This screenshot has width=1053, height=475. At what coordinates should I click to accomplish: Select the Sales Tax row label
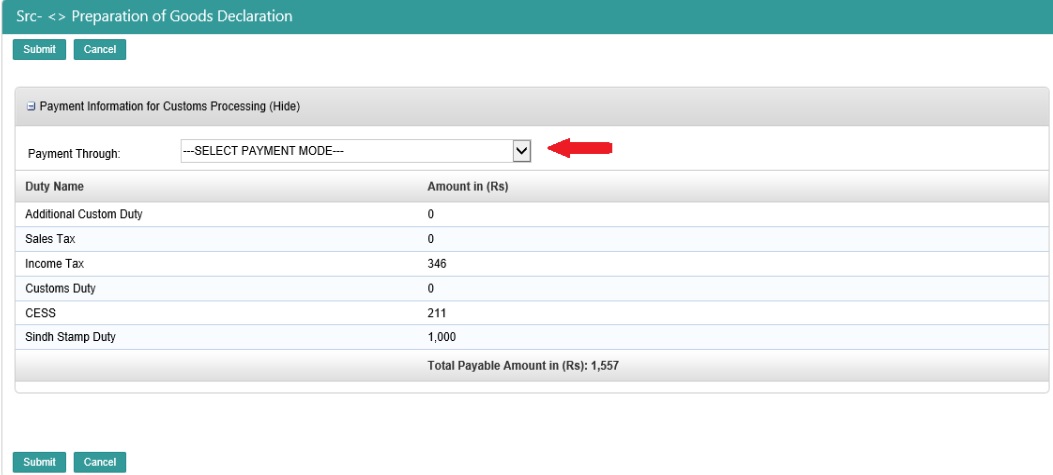[x=50, y=239]
